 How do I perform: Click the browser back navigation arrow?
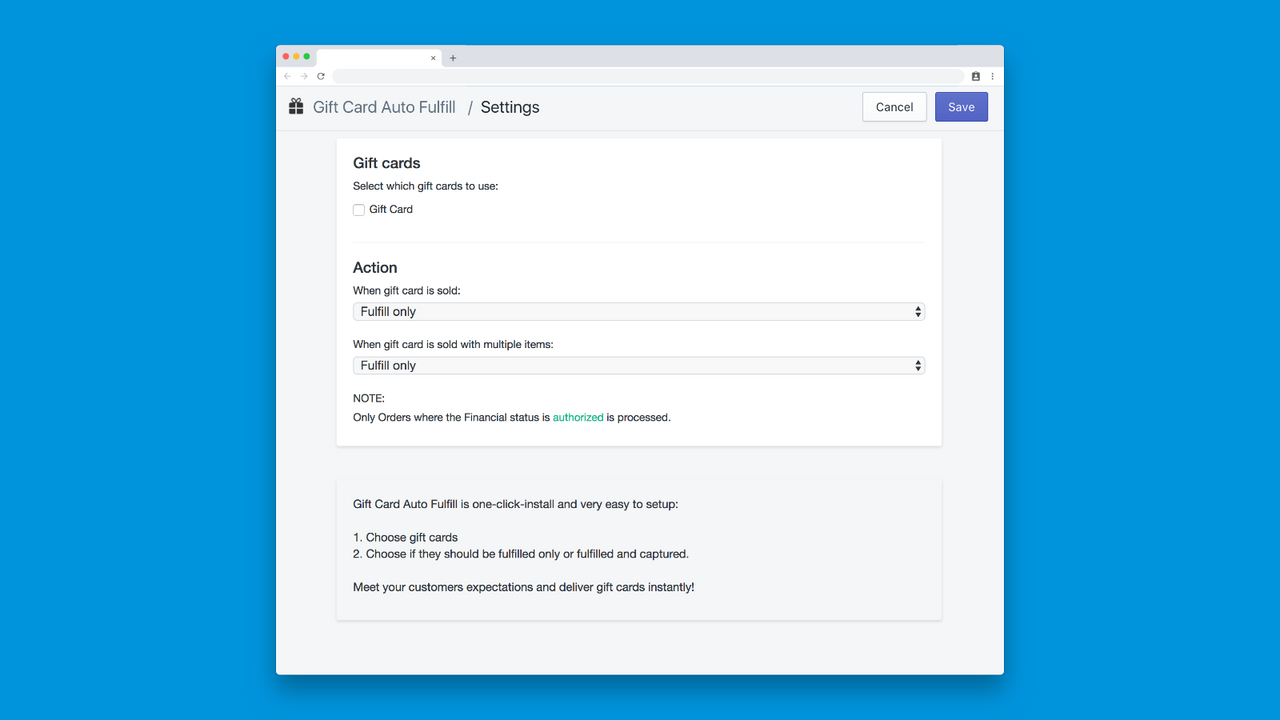pyautogui.click(x=287, y=75)
